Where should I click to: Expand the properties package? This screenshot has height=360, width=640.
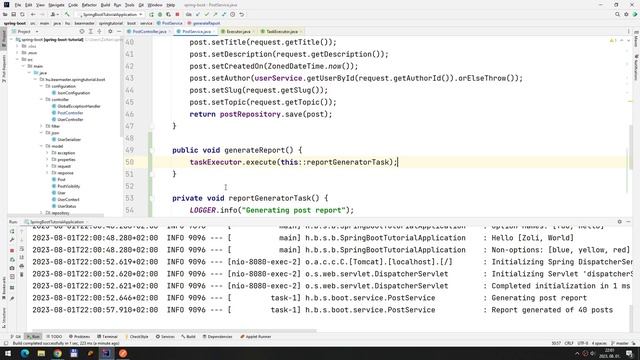tap(47, 160)
